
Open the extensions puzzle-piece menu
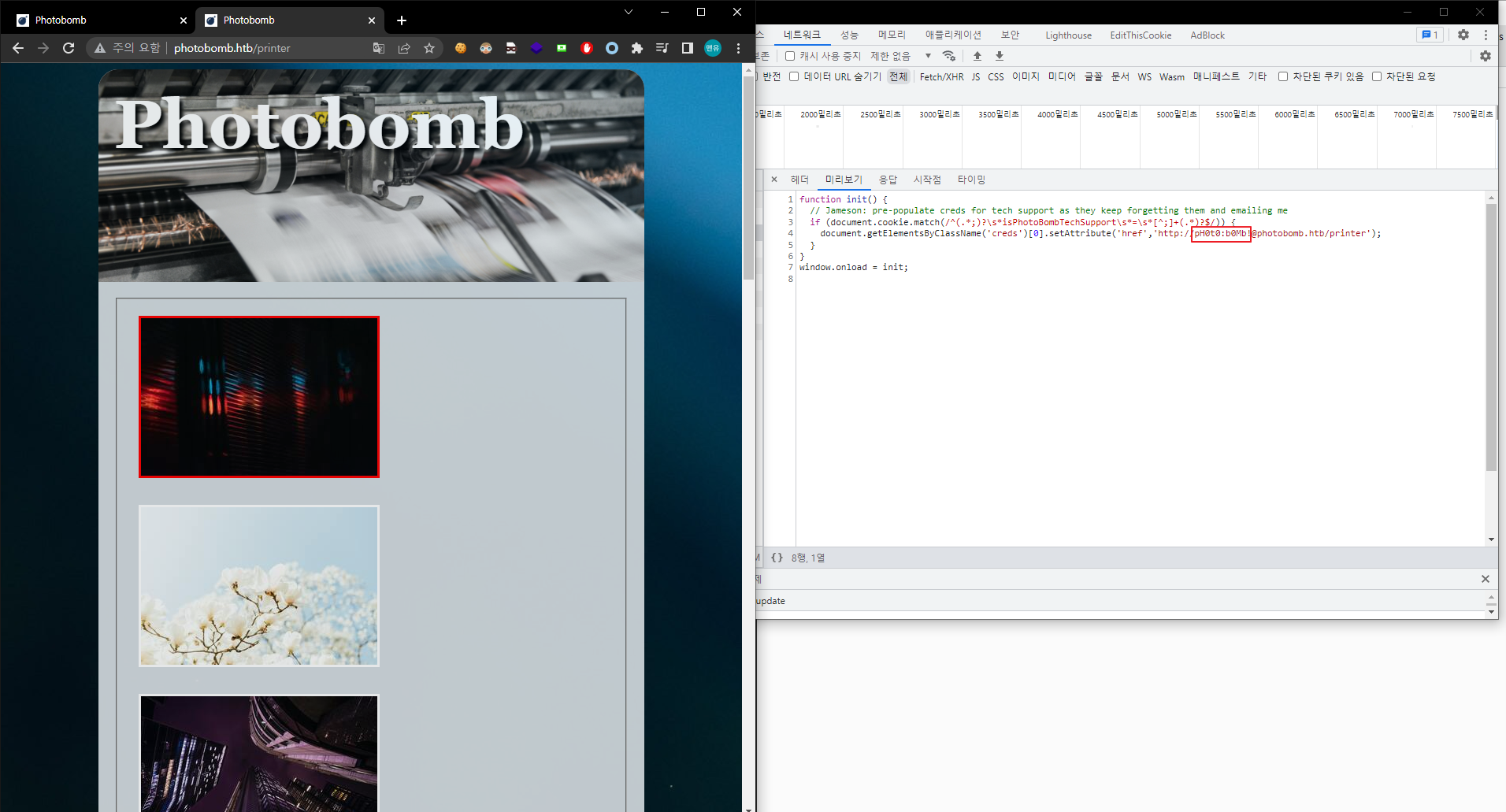pos(637,48)
